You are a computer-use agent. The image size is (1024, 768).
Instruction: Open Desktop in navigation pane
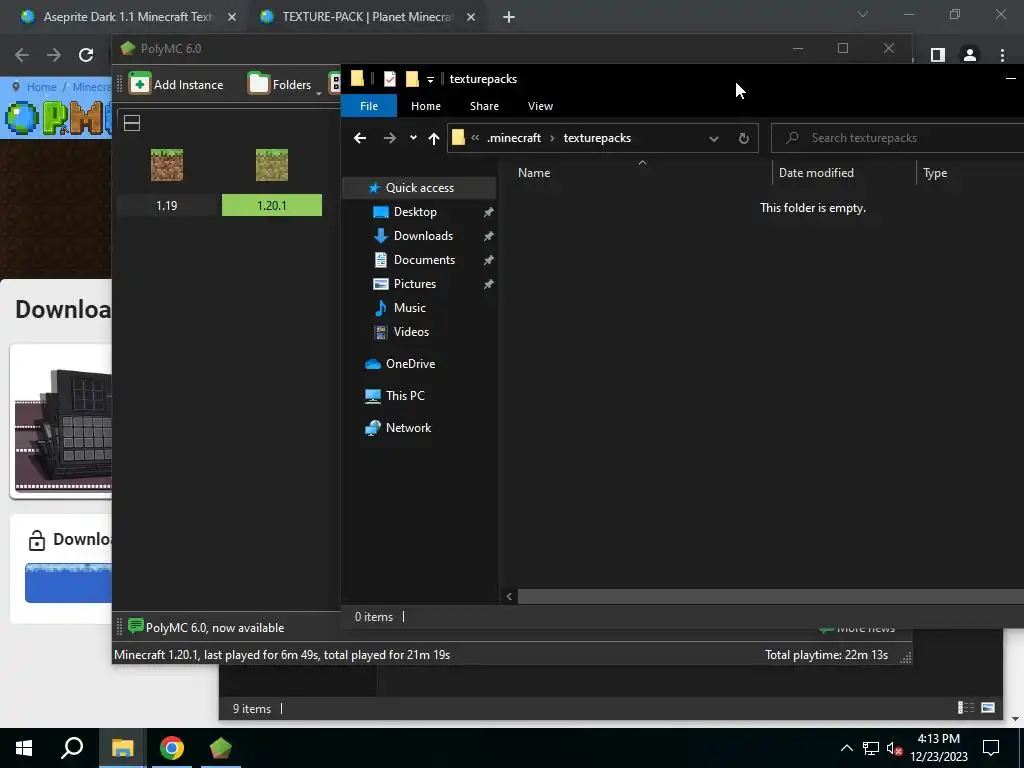tap(415, 212)
